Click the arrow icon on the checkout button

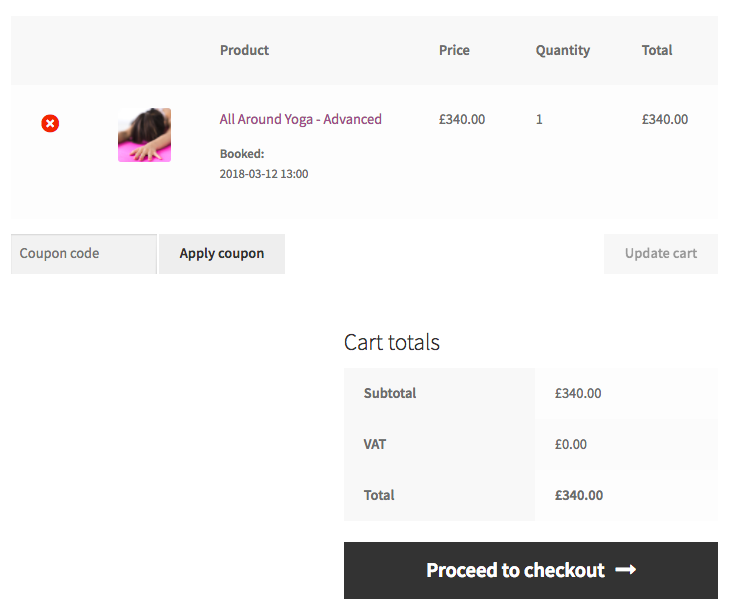click(x=626, y=570)
